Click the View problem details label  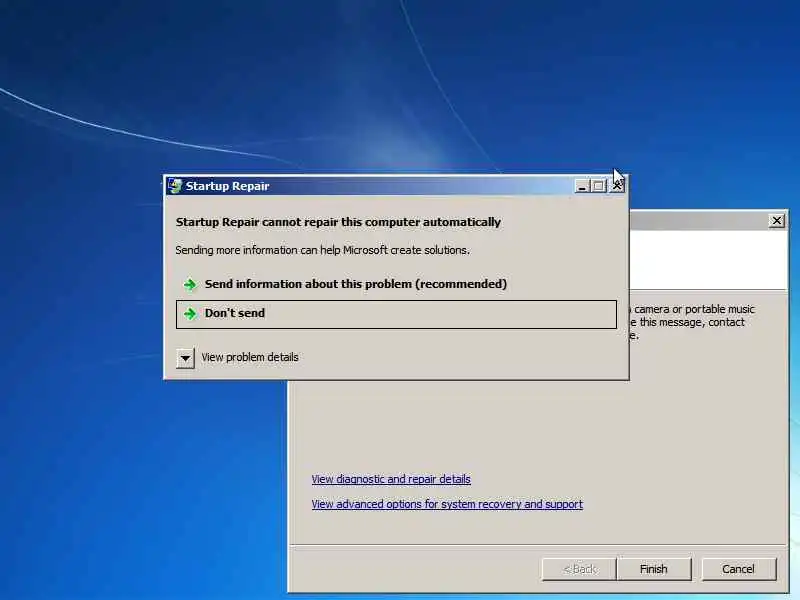249,357
